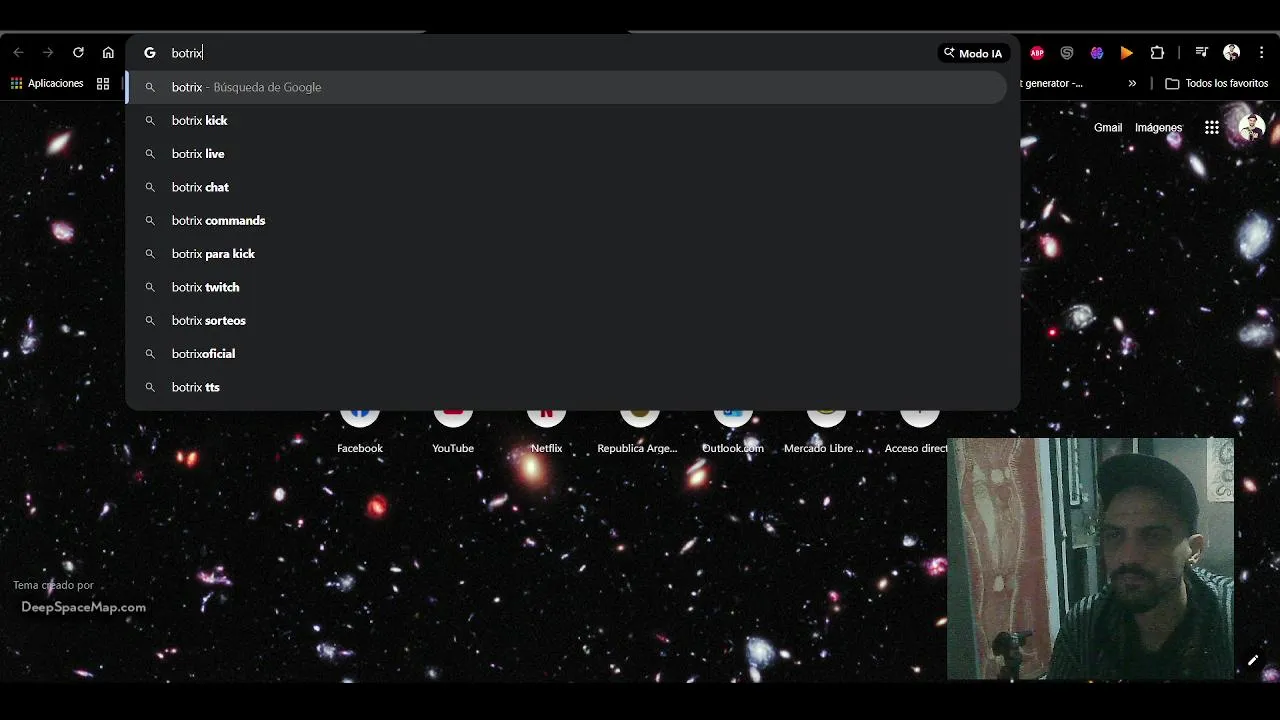This screenshot has width=1280, height=720.
Task: Open the truncated 'generator' bookmark
Action: 1052,83
